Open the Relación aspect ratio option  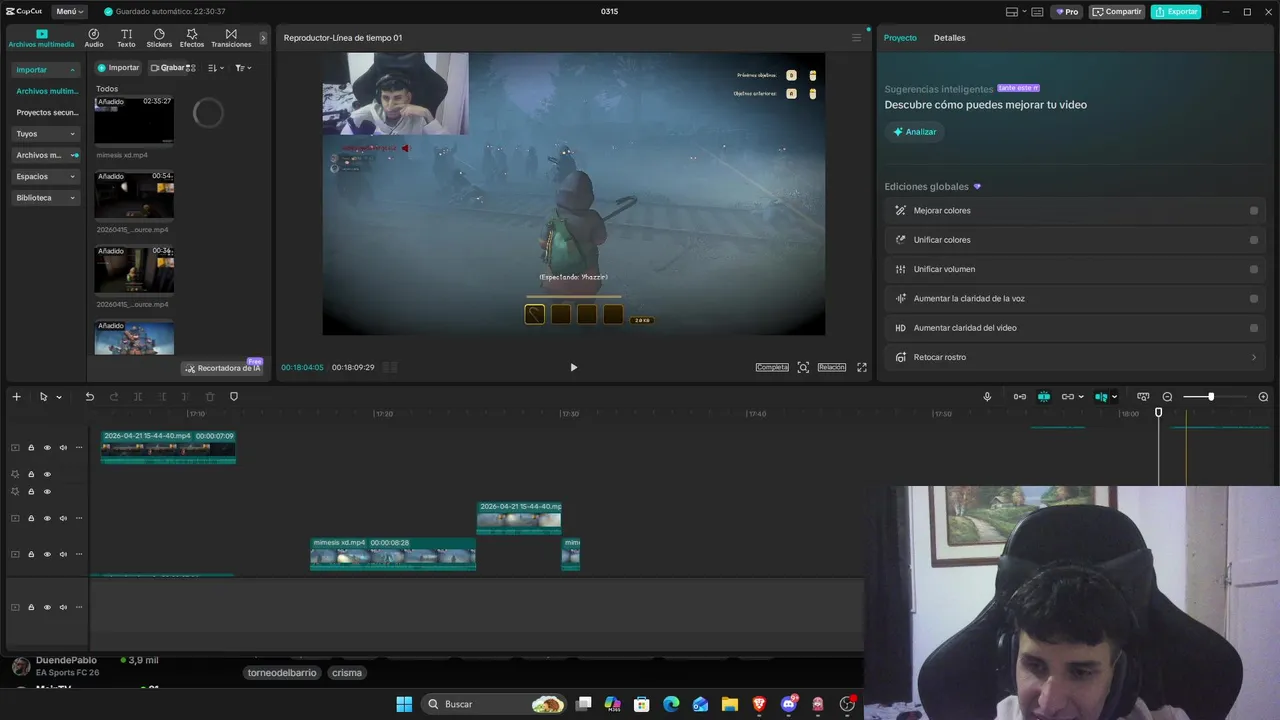point(832,367)
